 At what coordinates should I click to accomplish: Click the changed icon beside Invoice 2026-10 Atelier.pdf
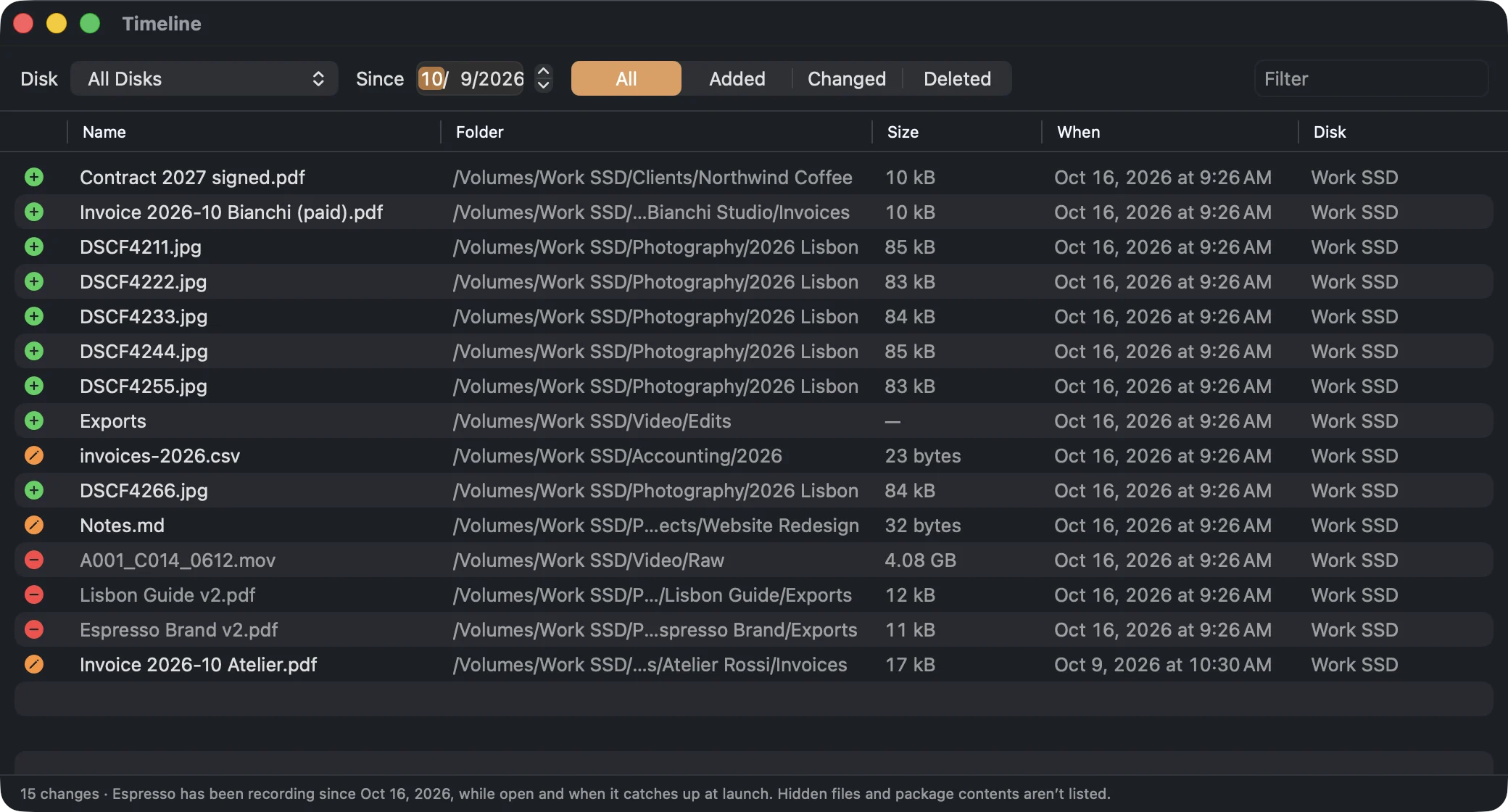pos(34,664)
